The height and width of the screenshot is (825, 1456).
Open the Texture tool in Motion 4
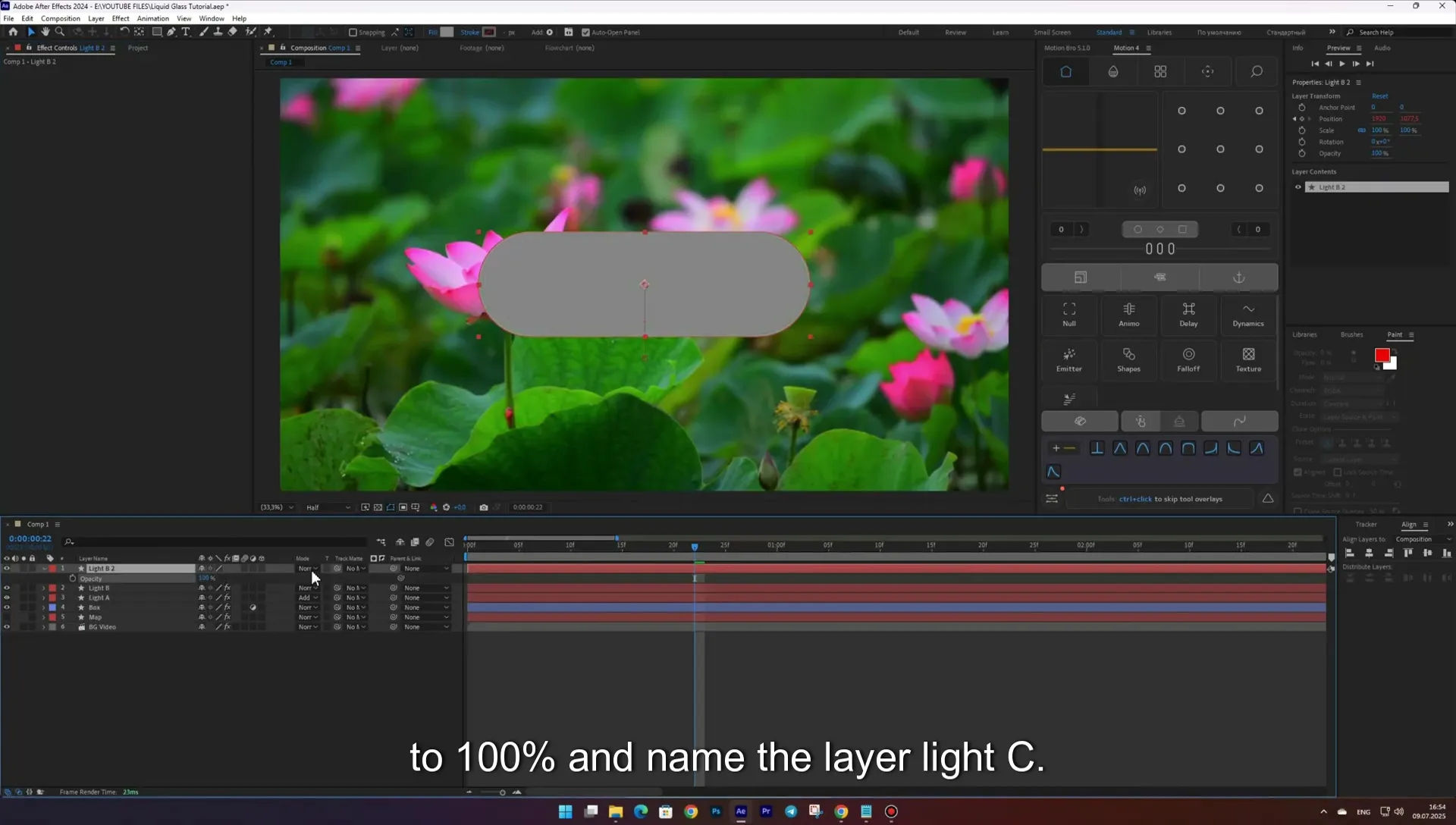[x=1248, y=359]
